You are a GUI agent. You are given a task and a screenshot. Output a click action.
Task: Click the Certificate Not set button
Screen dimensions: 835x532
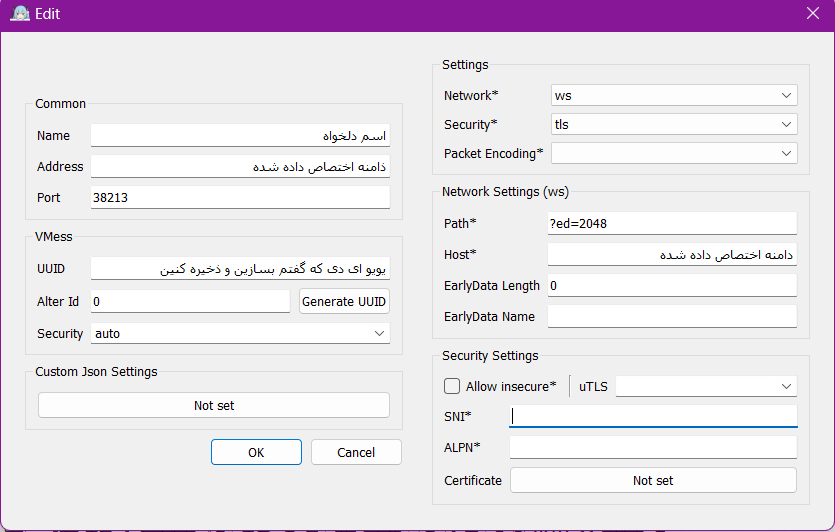pos(653,481)
